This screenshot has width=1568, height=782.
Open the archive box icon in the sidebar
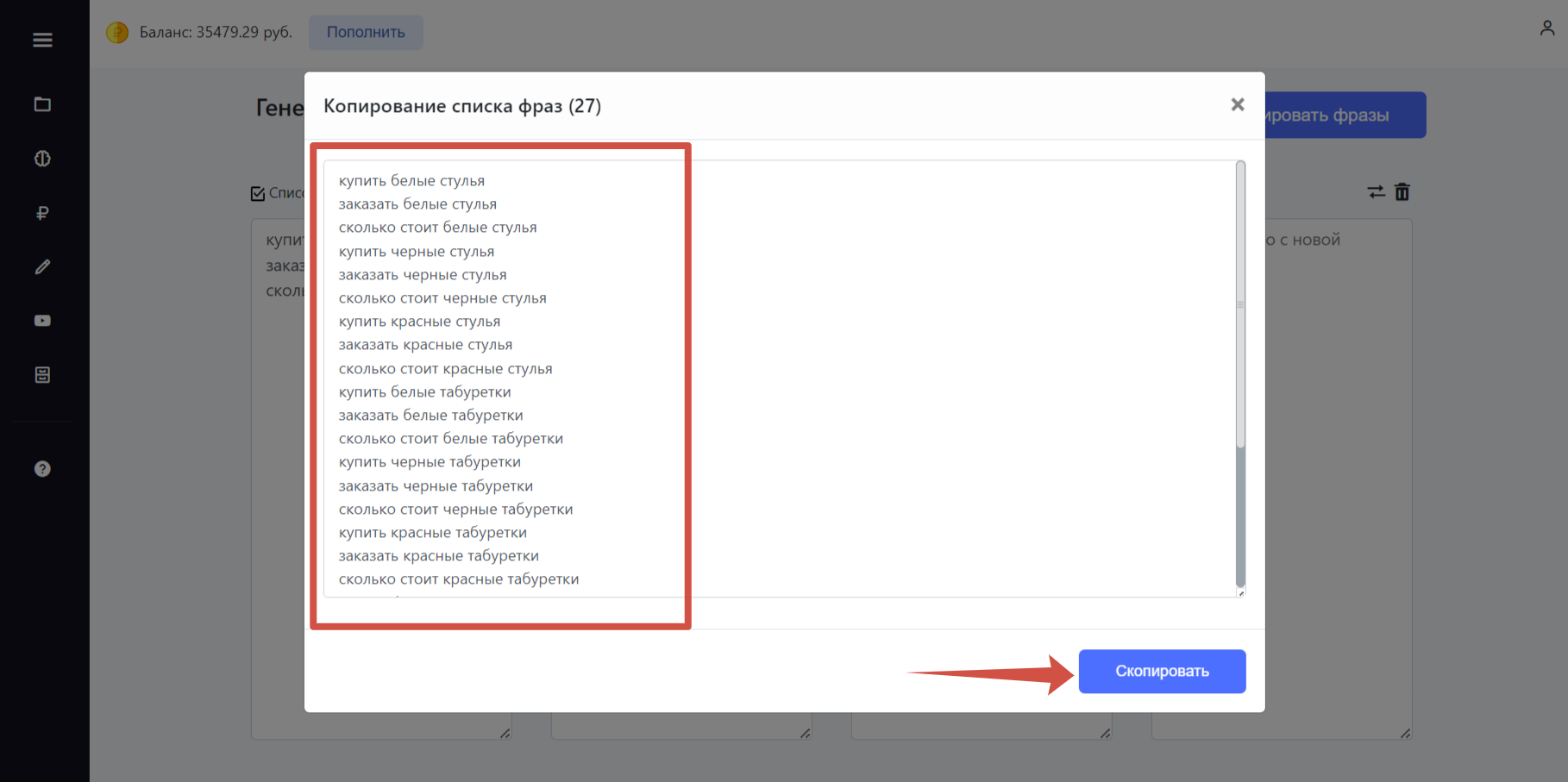42,375
